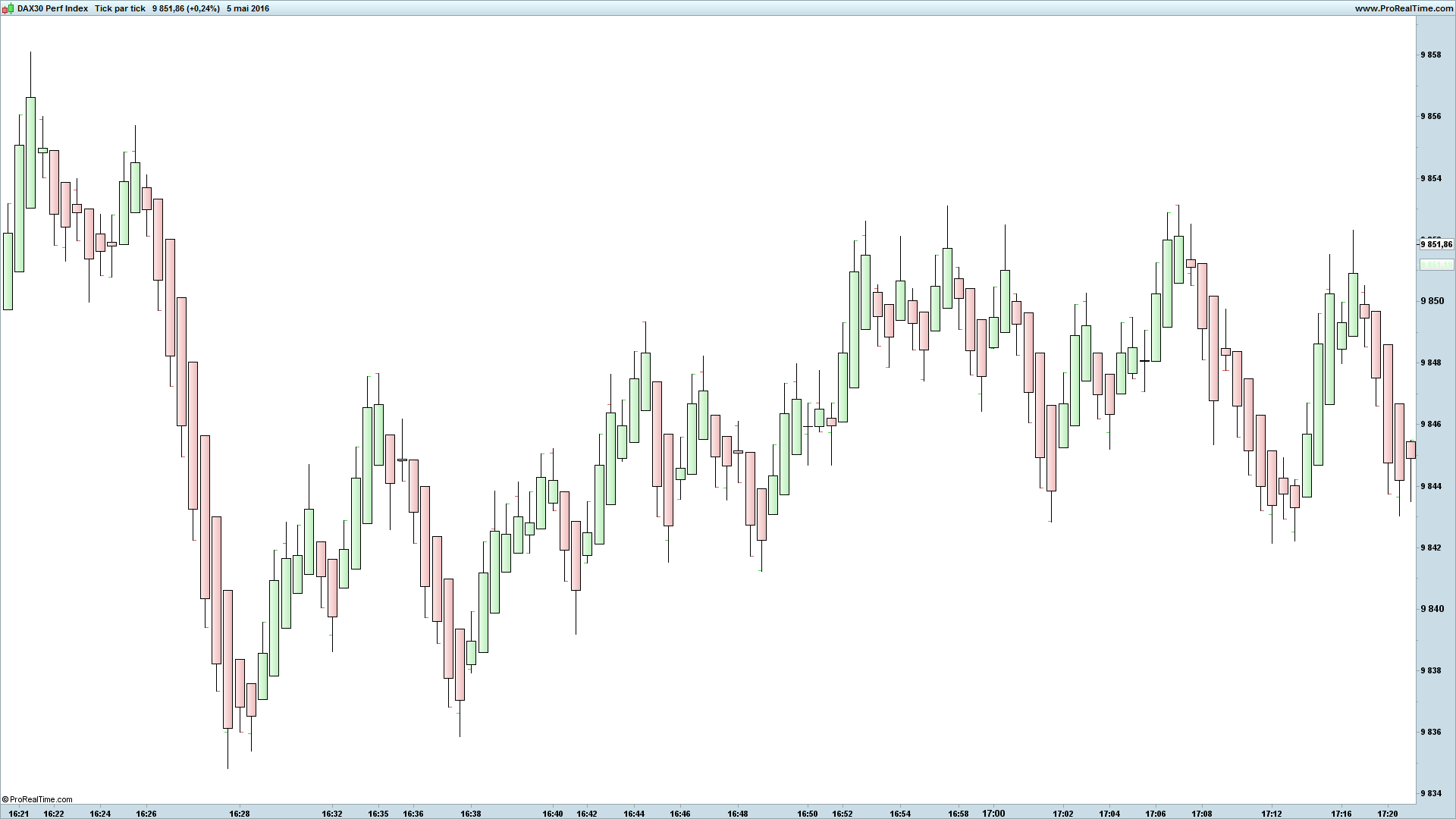
Task: Click the 9 834 label on price axis
Action: point(1431,793)
